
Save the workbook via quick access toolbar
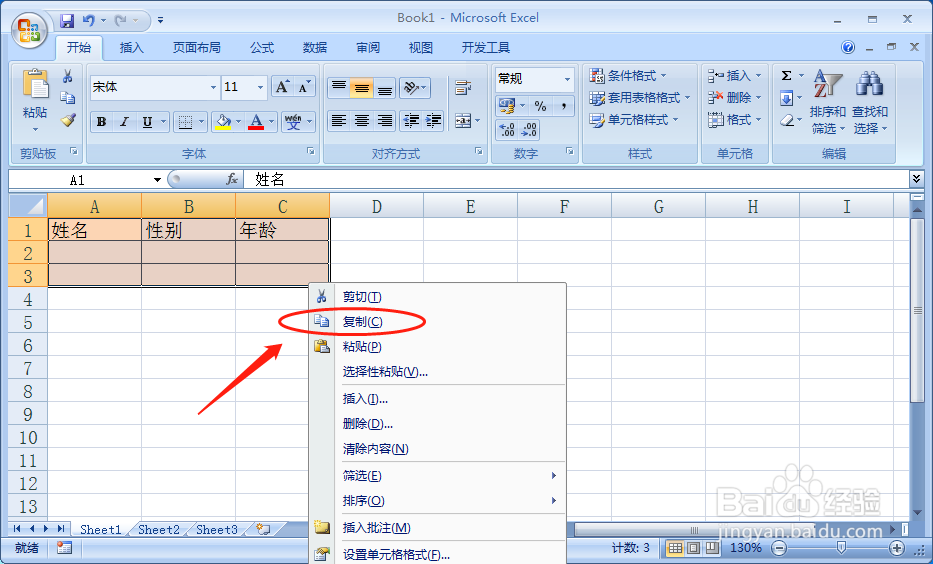coord(67,21)
